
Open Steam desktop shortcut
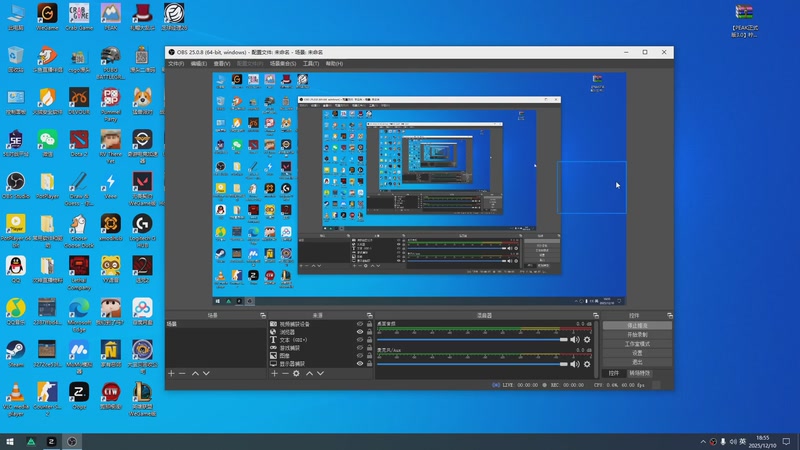[x=16, y=354]
